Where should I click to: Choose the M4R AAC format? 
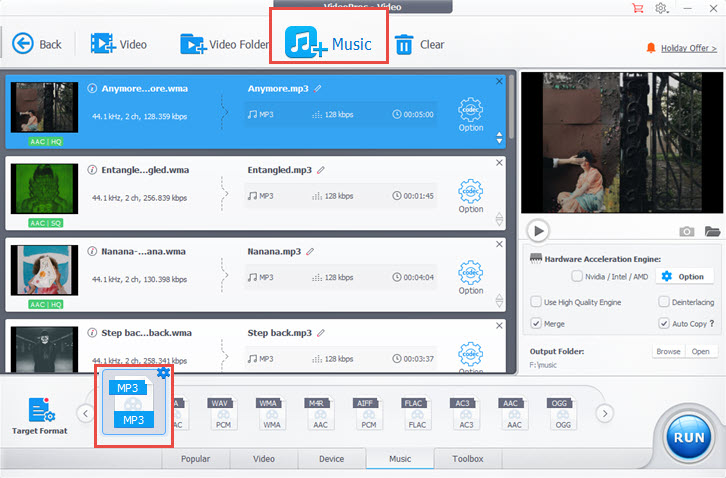click(320, 413)
